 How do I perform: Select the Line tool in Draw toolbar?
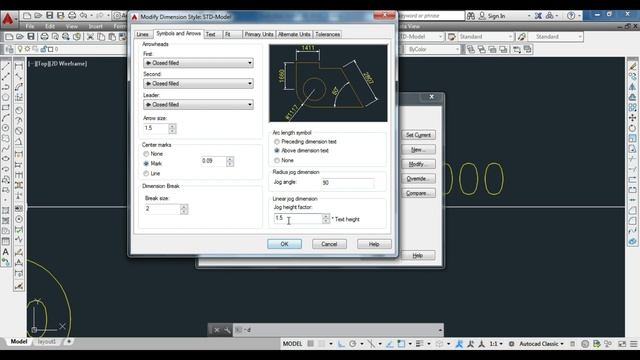coord(6,66)
